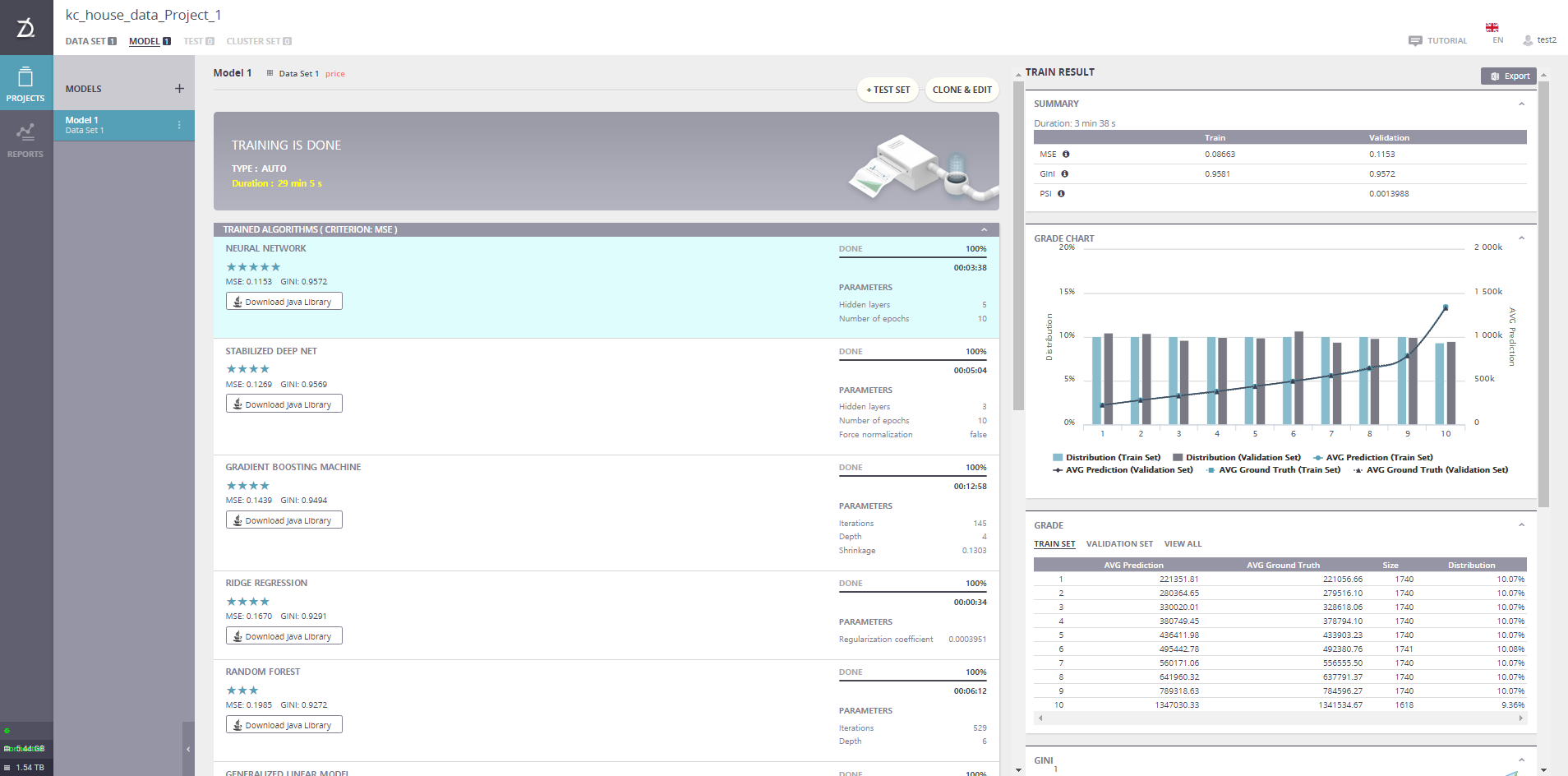1568x776 pixels.
Task: Switch to the Cluster Set tab
Action: coord(259,41)
